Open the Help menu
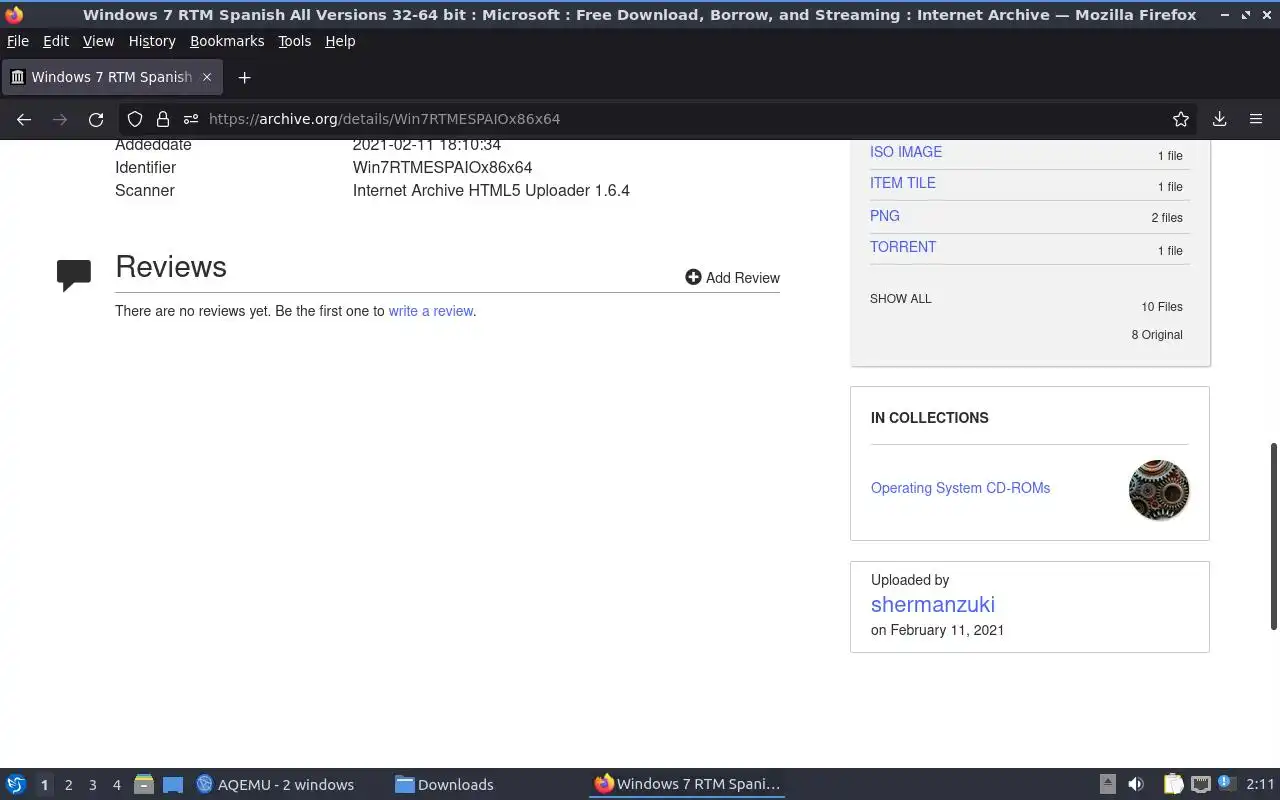Image resolution: width=1280 pixels, height=800 pixels. pyautogui.click(x=340, y=41)
